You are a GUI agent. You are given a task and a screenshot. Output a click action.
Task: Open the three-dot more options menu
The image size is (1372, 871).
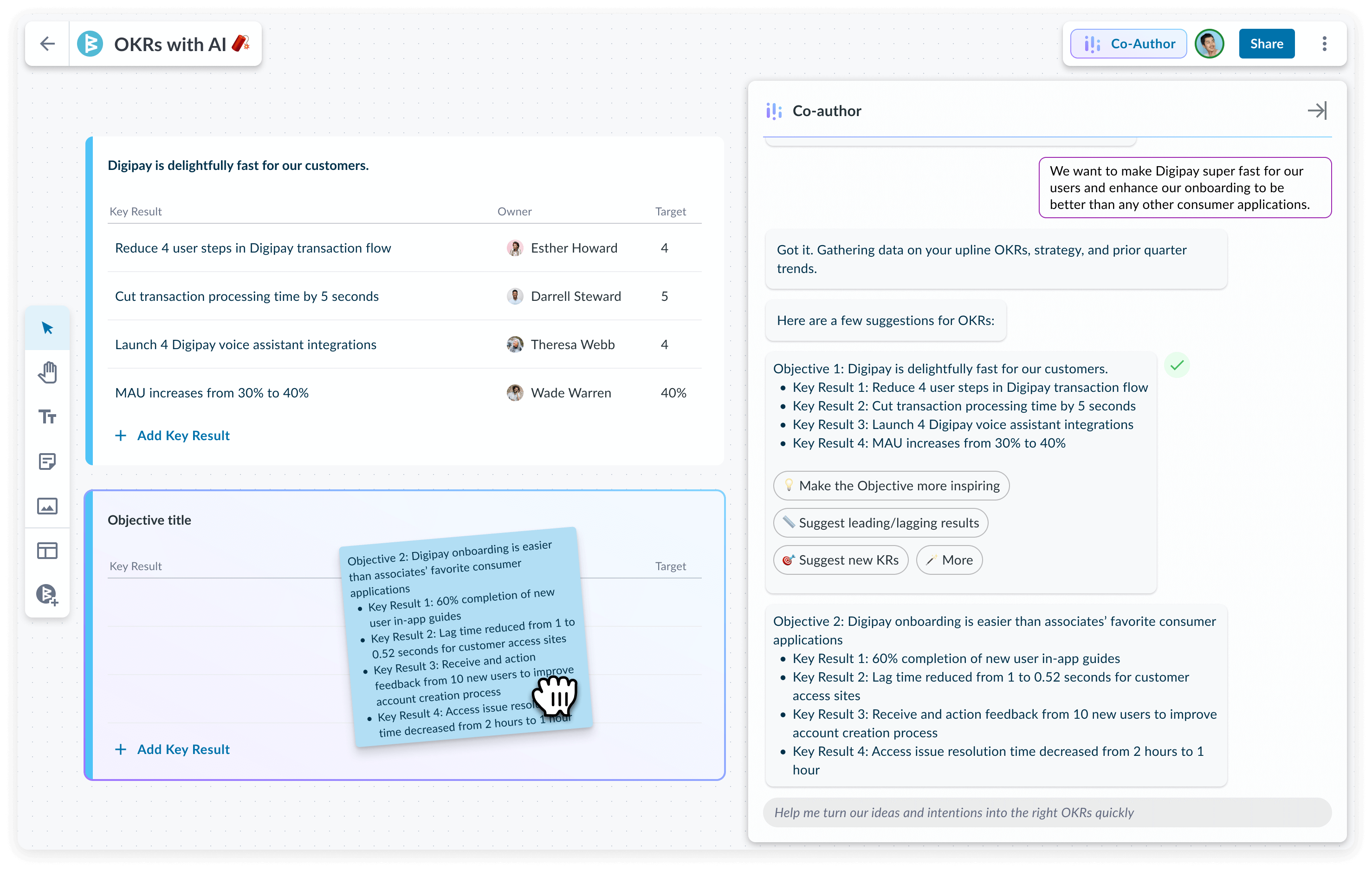(1324, 44)
